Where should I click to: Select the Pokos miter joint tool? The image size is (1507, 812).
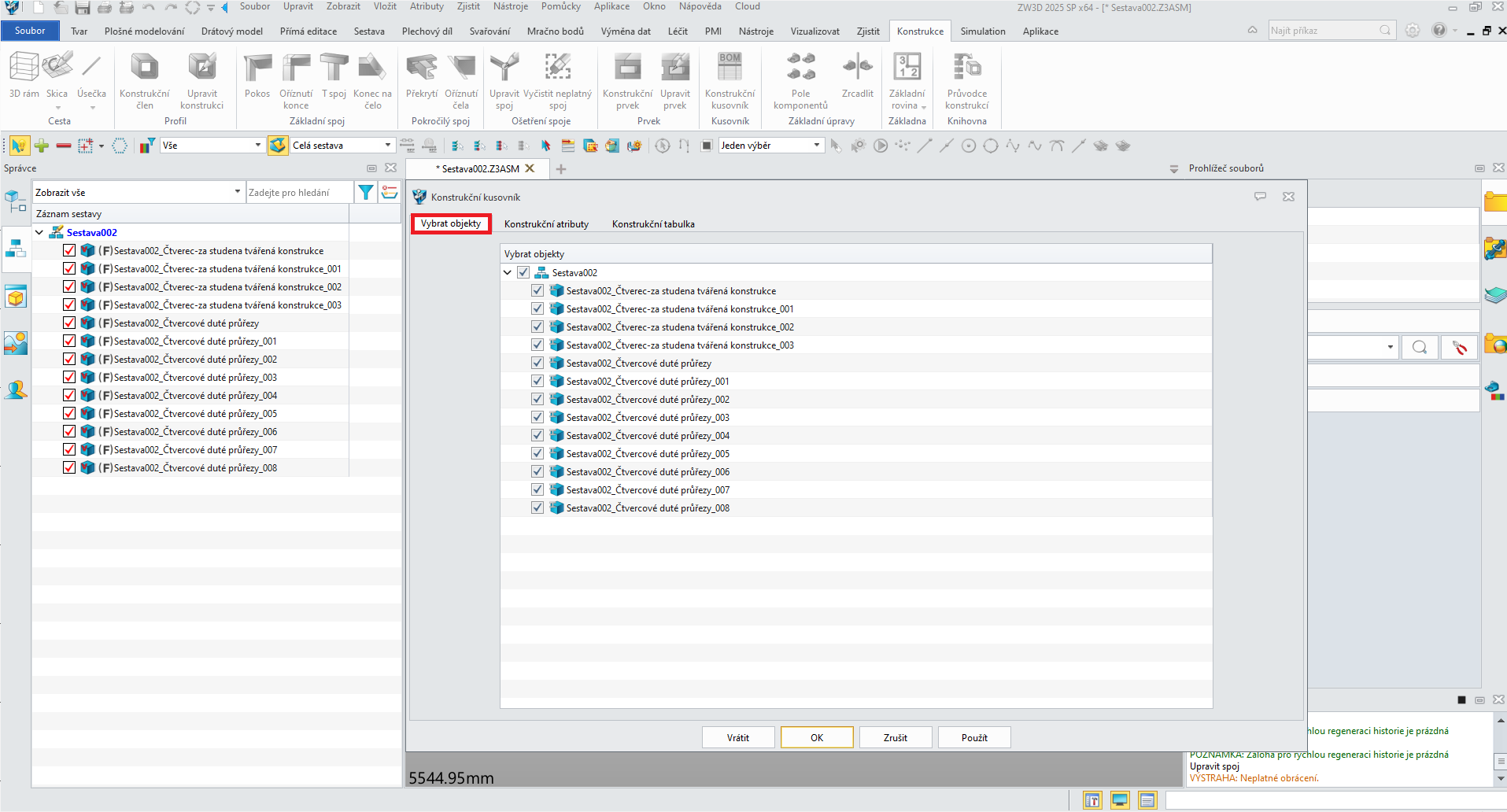[257, 76]
